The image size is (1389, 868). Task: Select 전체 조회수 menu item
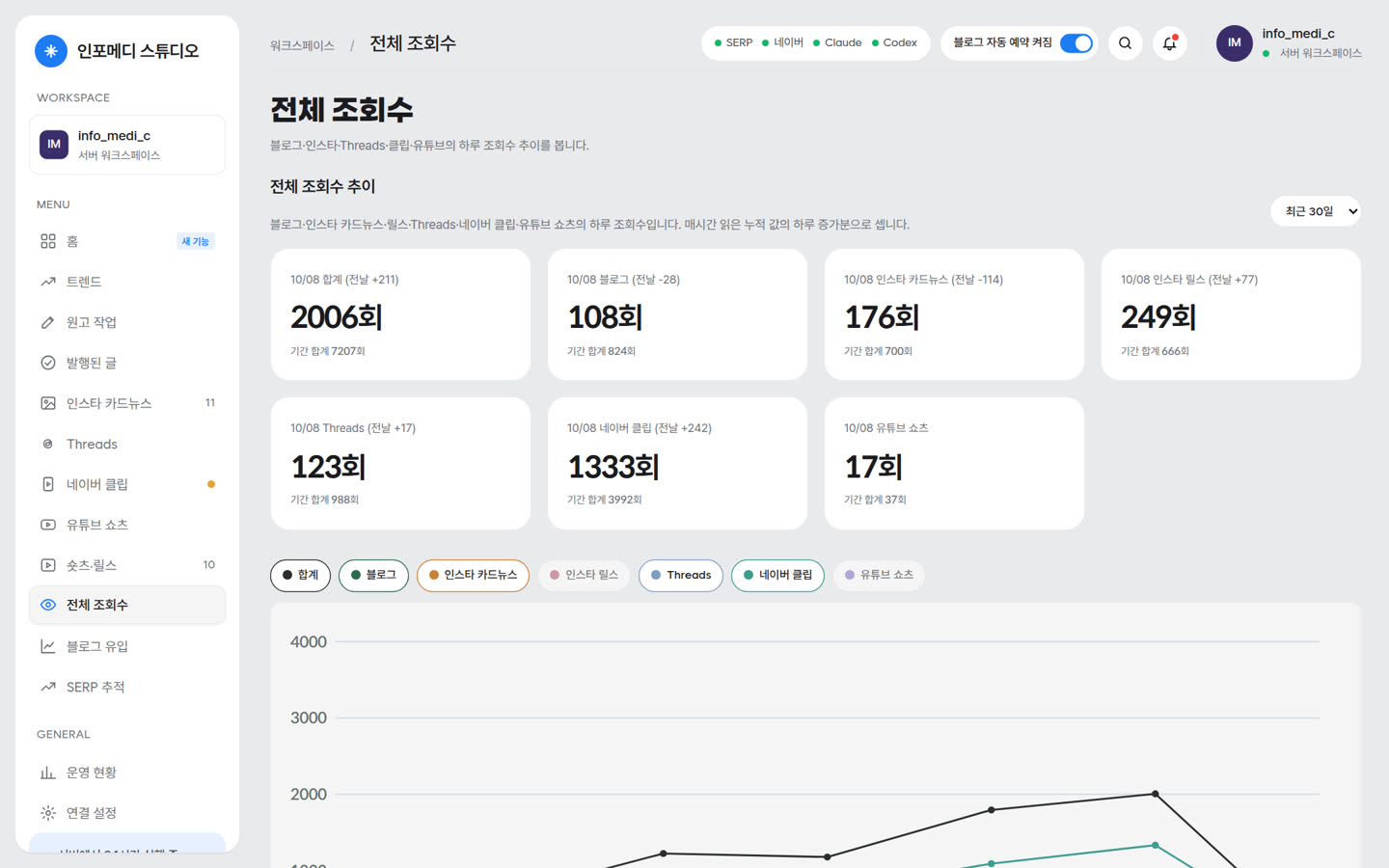pyautogui.click(x=127, y=605)
